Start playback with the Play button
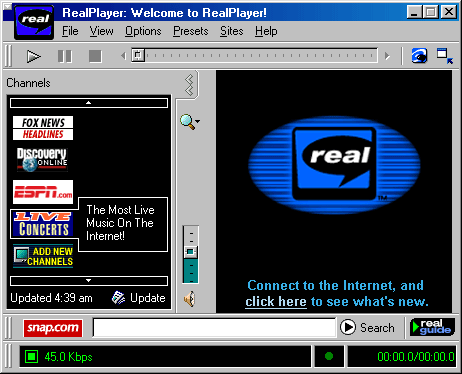The height and width of the screenshot is (374, 462). (x=34, y=56)
